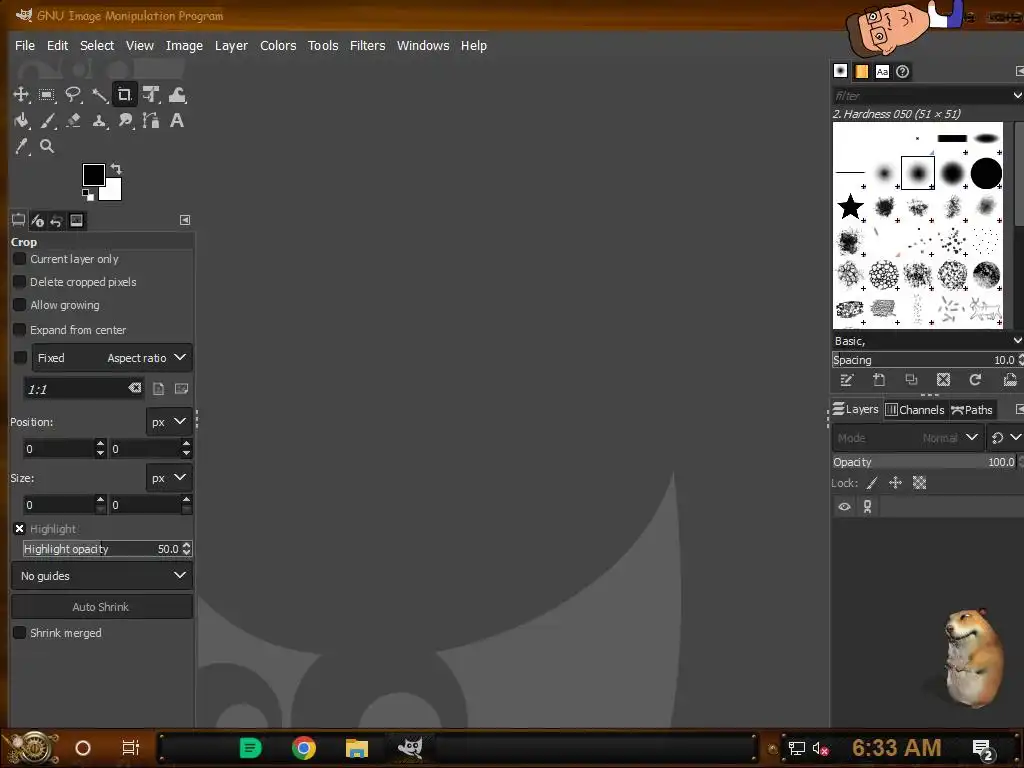
Task: Open the Filters menu
Action: pos(368,46)
